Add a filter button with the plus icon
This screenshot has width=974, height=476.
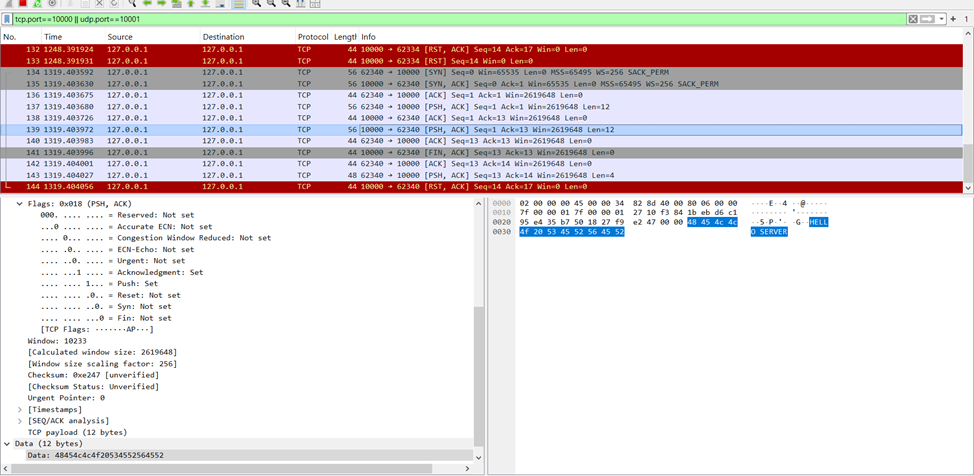tap(954, 19)
